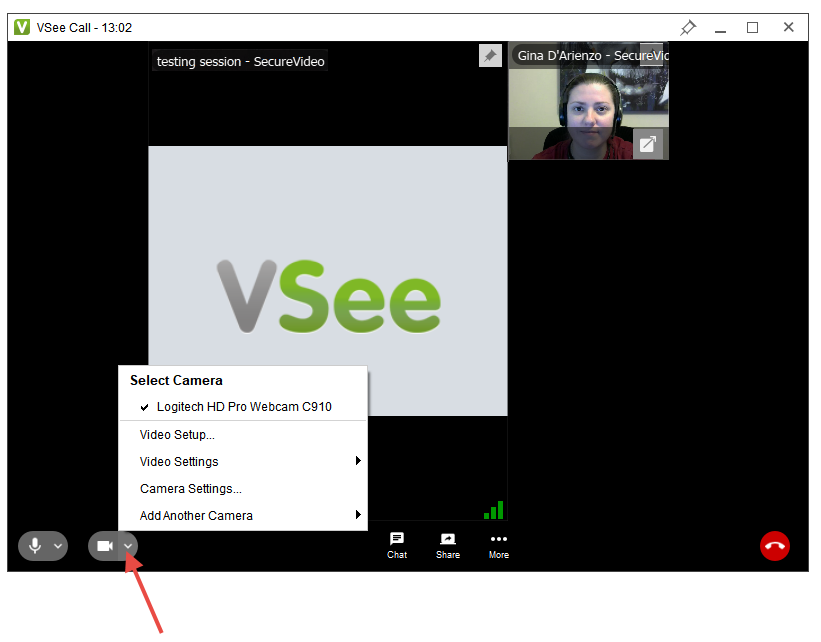Open camera options dropdown arrow
821x642 pixels.
(x=128, y=546)
